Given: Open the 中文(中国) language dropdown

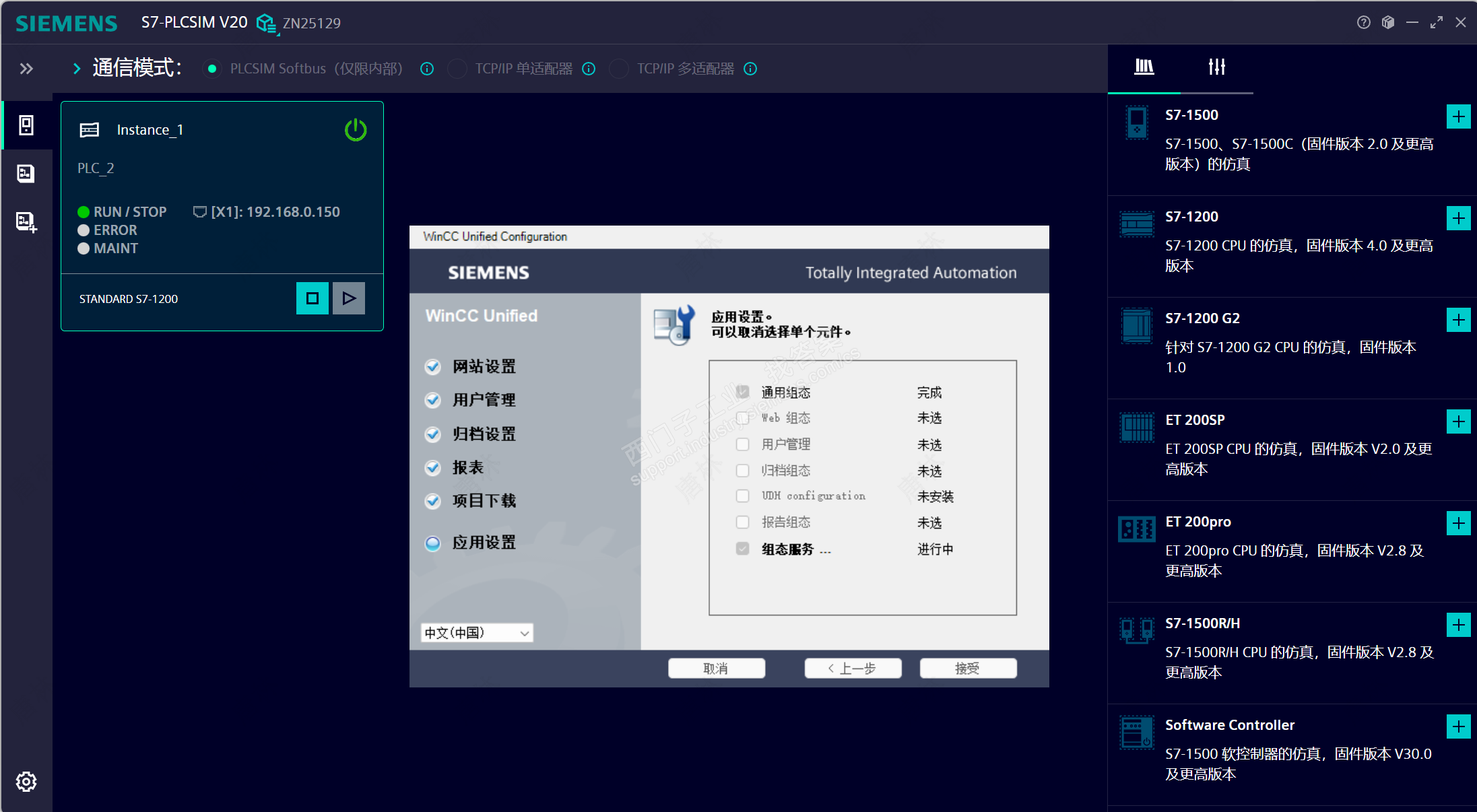Looking at the screenshot, I should point(477,632).
